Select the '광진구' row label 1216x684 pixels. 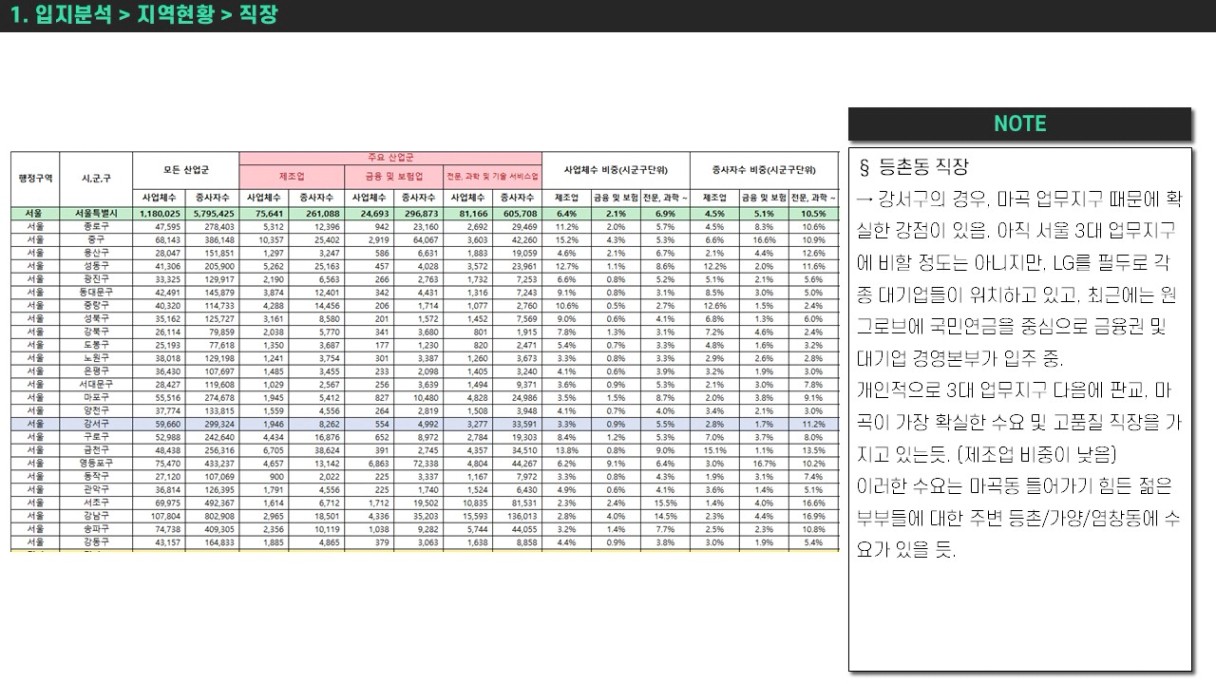97,279
